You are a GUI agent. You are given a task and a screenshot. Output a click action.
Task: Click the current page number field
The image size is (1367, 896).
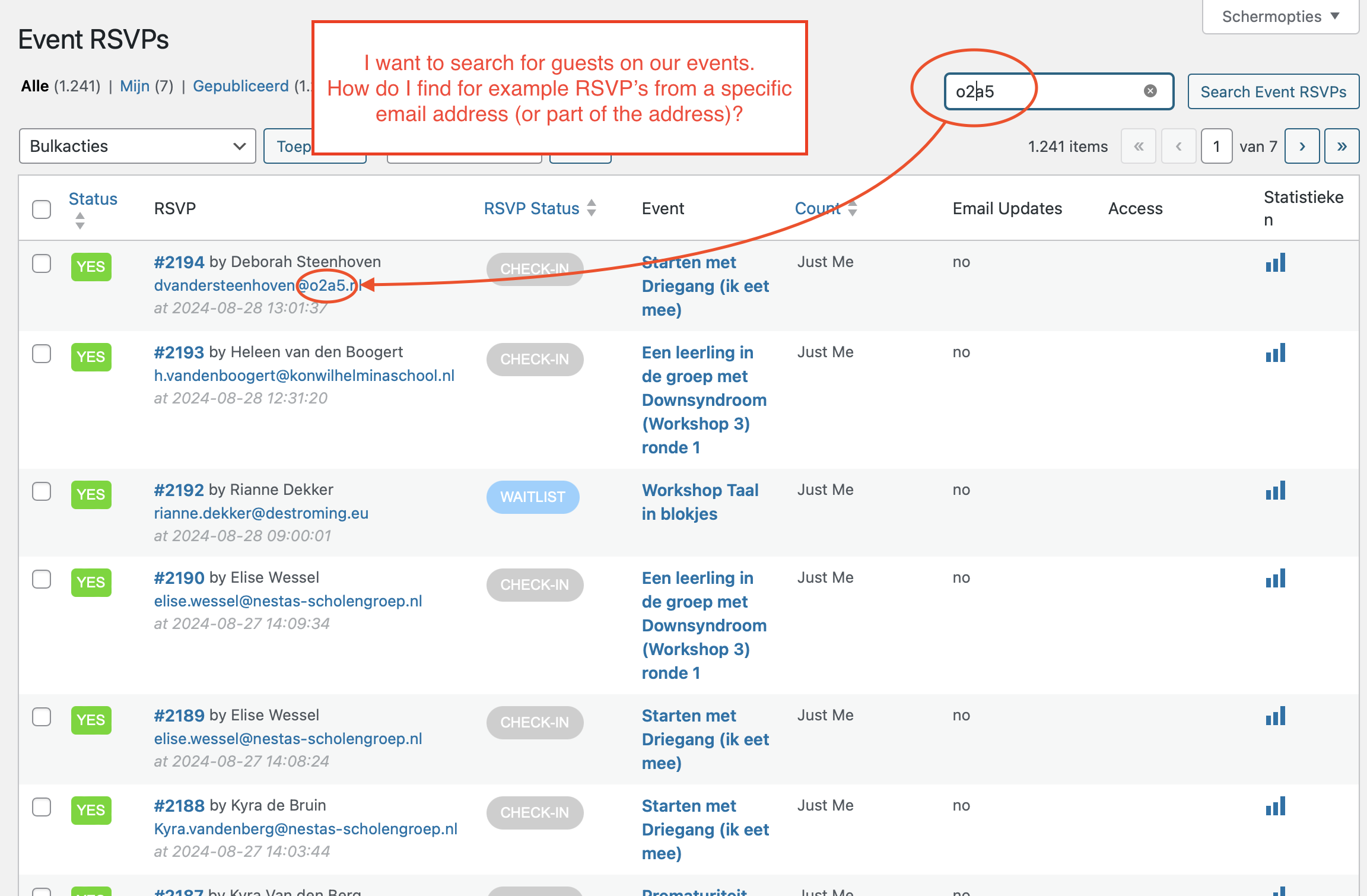1216,146
